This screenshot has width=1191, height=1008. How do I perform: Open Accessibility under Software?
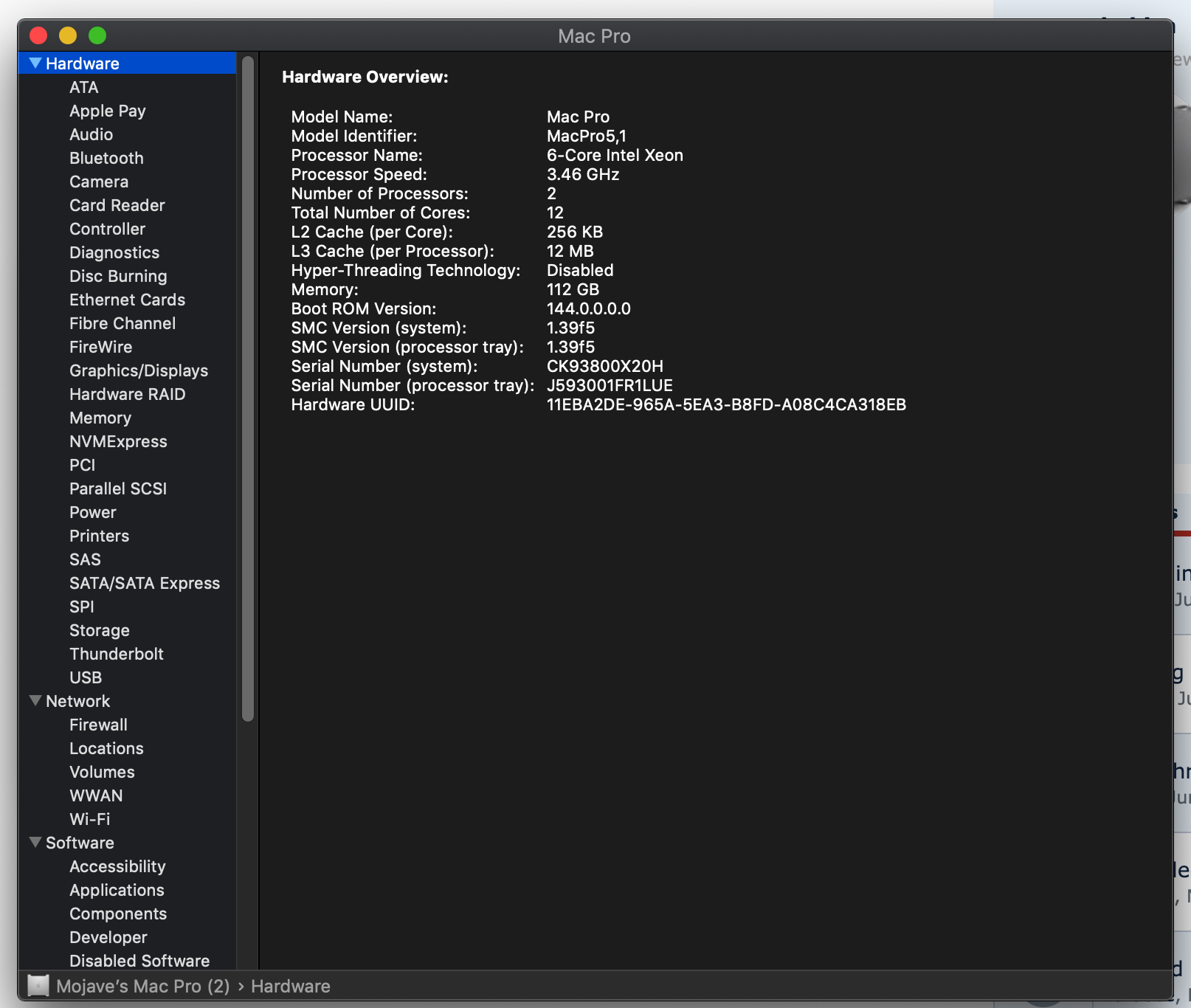118,866
